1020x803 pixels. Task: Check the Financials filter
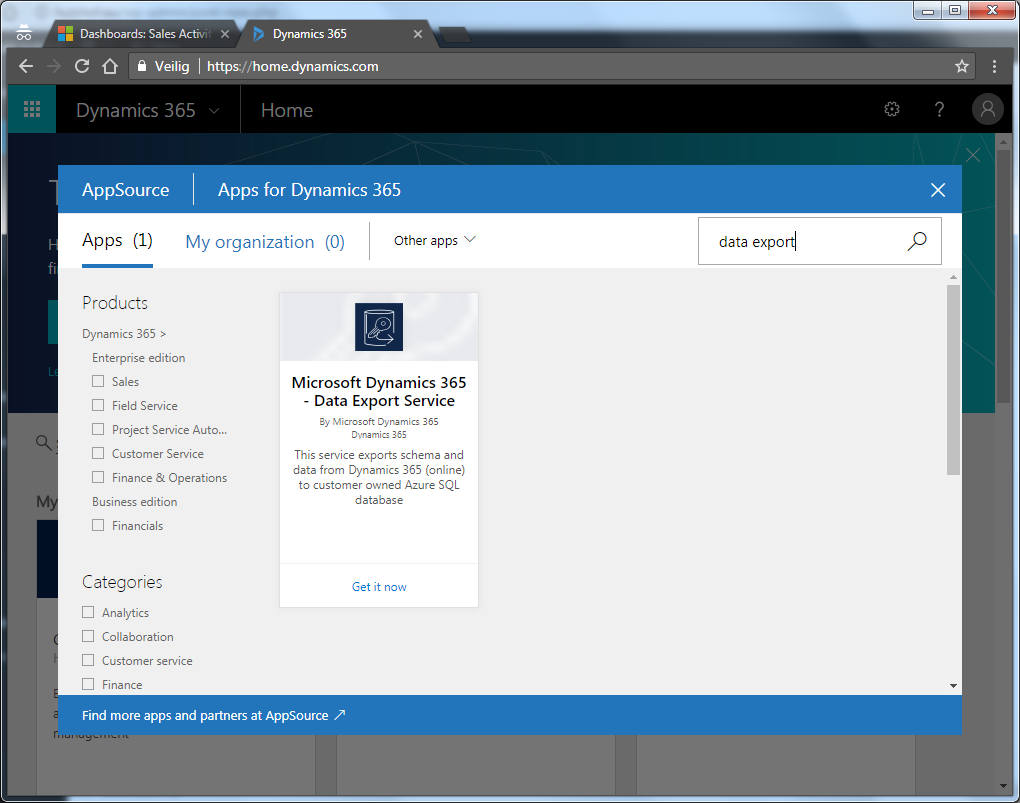pos(98,525)
